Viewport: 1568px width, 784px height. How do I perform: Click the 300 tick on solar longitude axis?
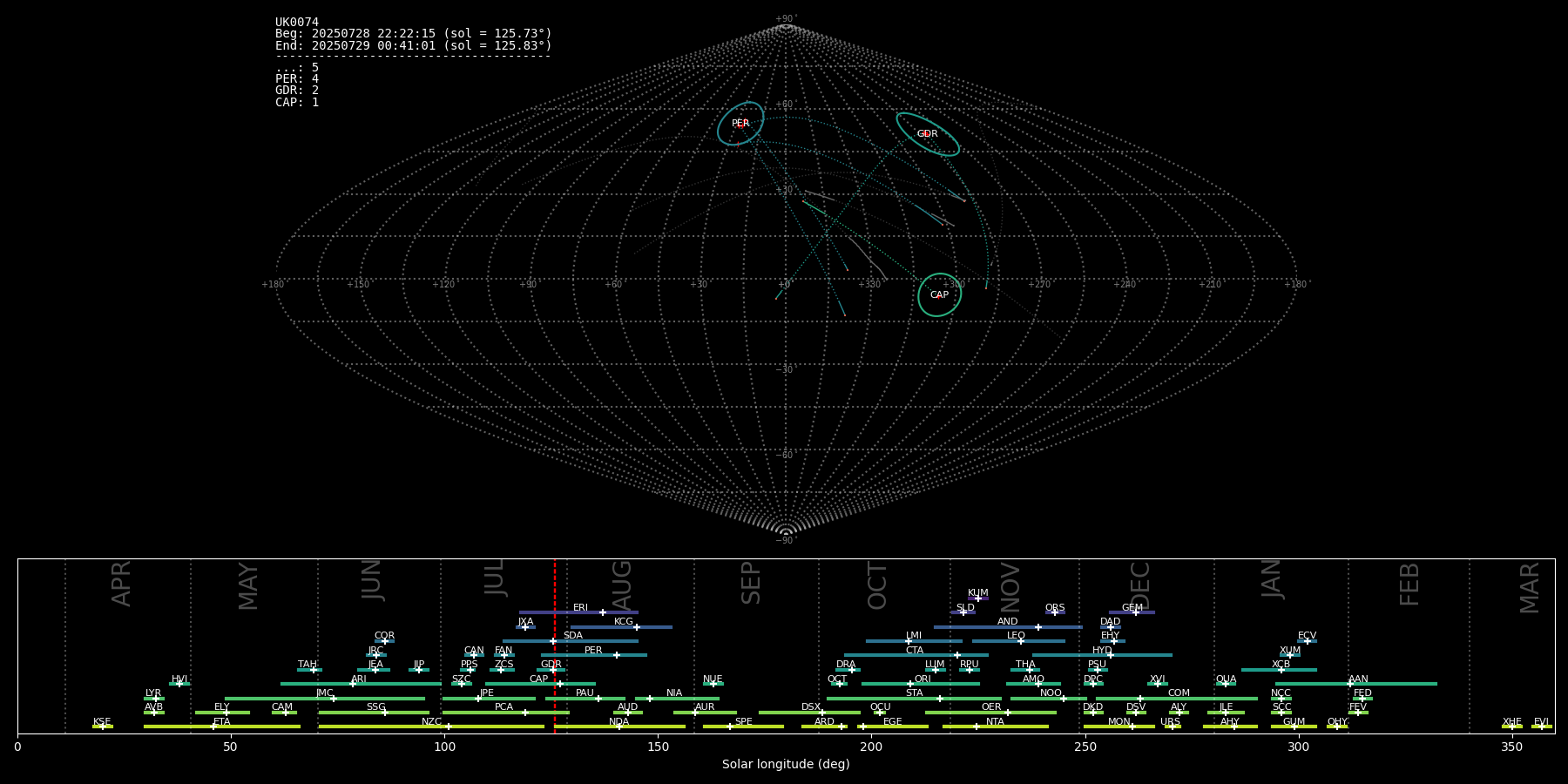pos(1298,747)
